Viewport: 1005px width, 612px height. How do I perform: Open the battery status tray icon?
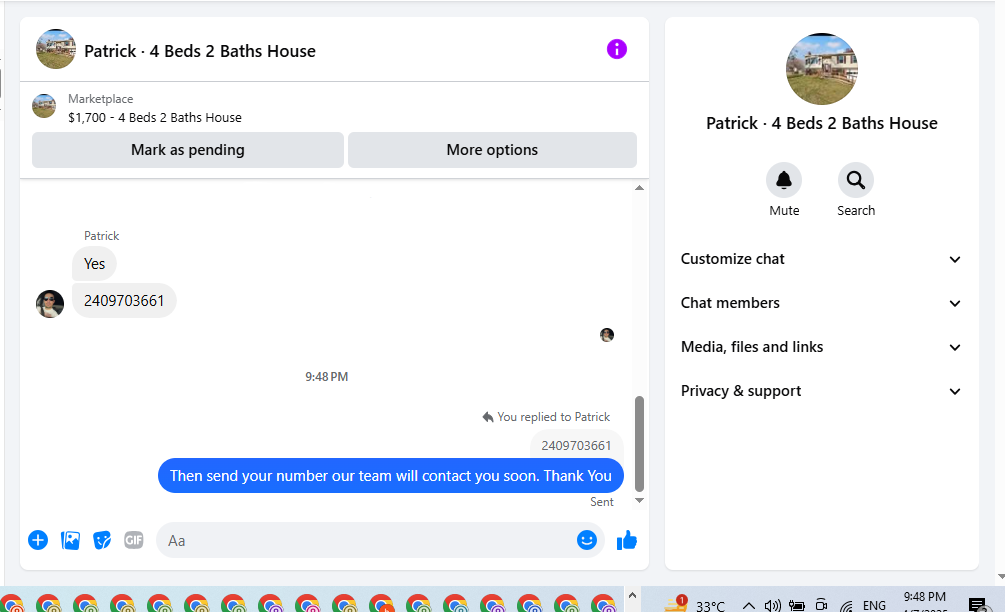point(797,605)
